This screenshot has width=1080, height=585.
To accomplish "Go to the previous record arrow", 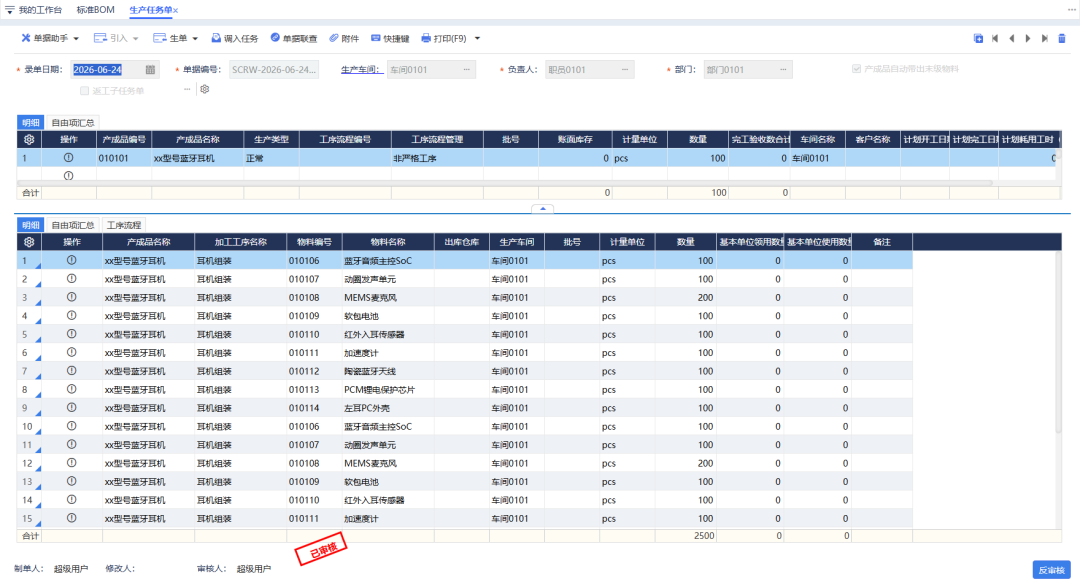I will (1012, 39).
